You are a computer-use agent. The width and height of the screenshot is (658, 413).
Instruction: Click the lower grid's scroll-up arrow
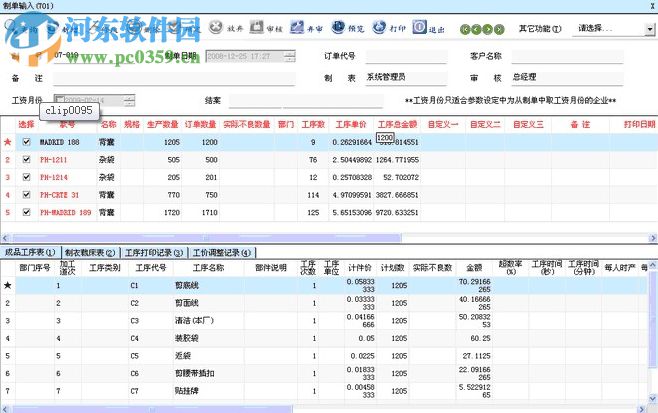[653, 265]
